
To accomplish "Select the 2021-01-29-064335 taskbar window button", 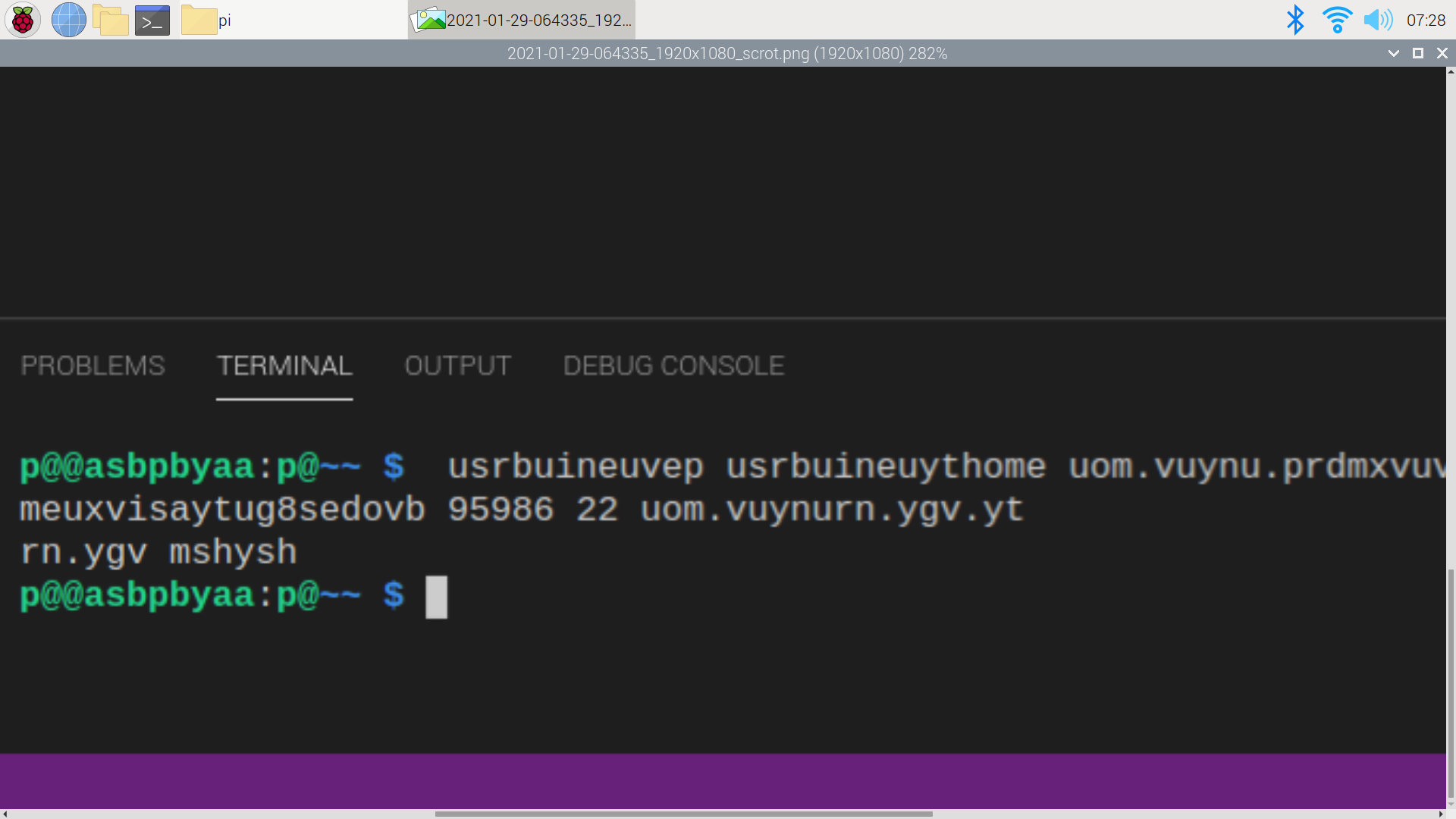I will point(538,20).
